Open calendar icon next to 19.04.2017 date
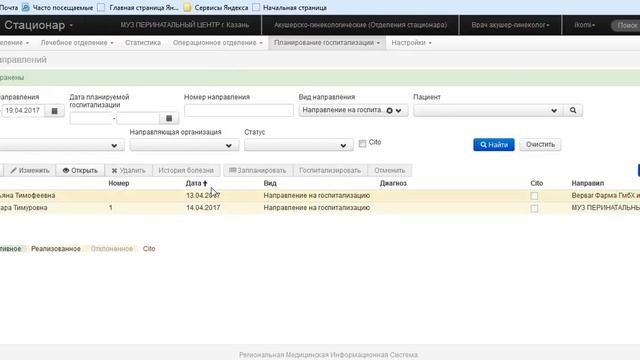The image size is (640, 360). tap(54, 111)
